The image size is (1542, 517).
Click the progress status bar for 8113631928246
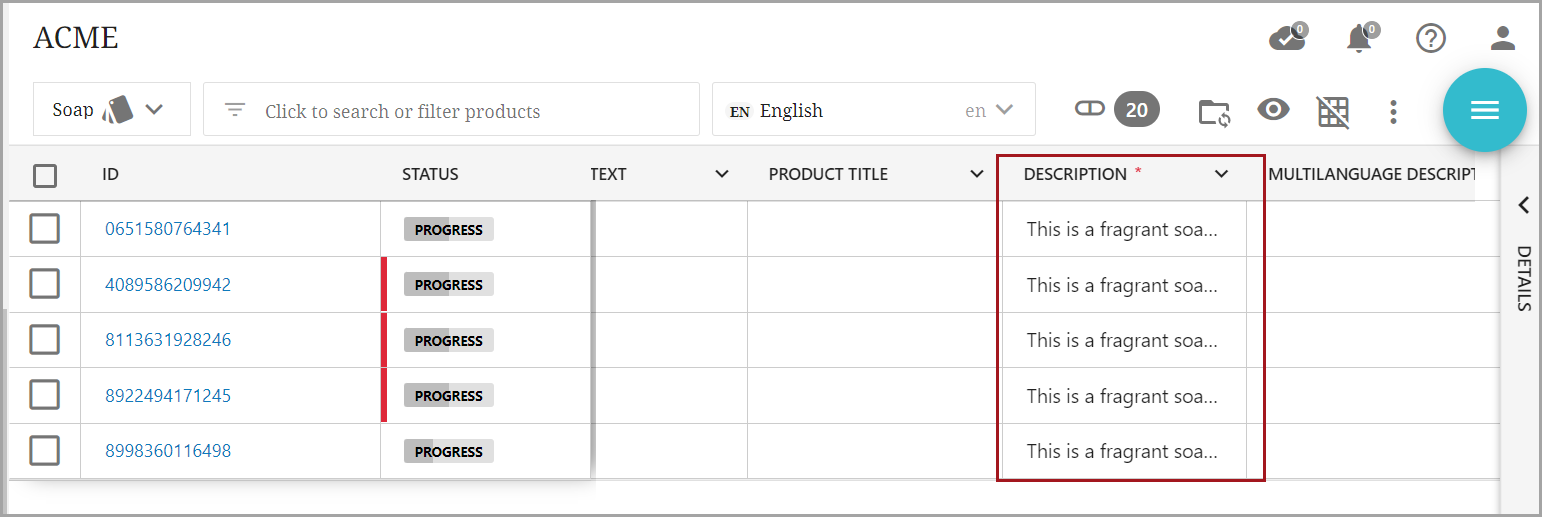(449, 341)
